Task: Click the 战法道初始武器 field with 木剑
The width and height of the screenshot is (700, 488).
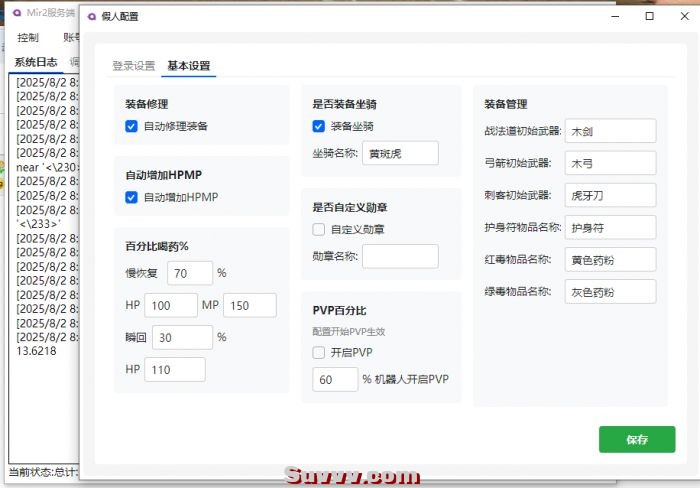Action: (x=610, y=131)
